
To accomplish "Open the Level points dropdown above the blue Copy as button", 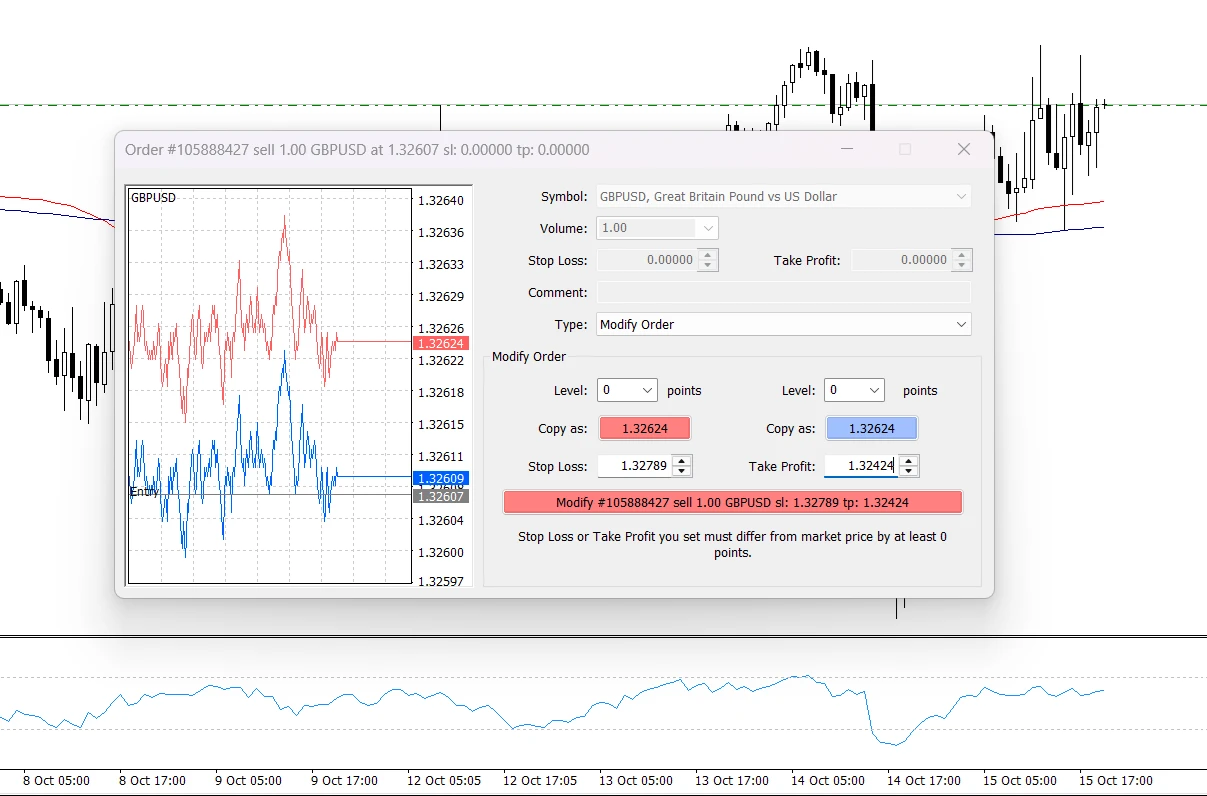I will [x=854, y=390].
